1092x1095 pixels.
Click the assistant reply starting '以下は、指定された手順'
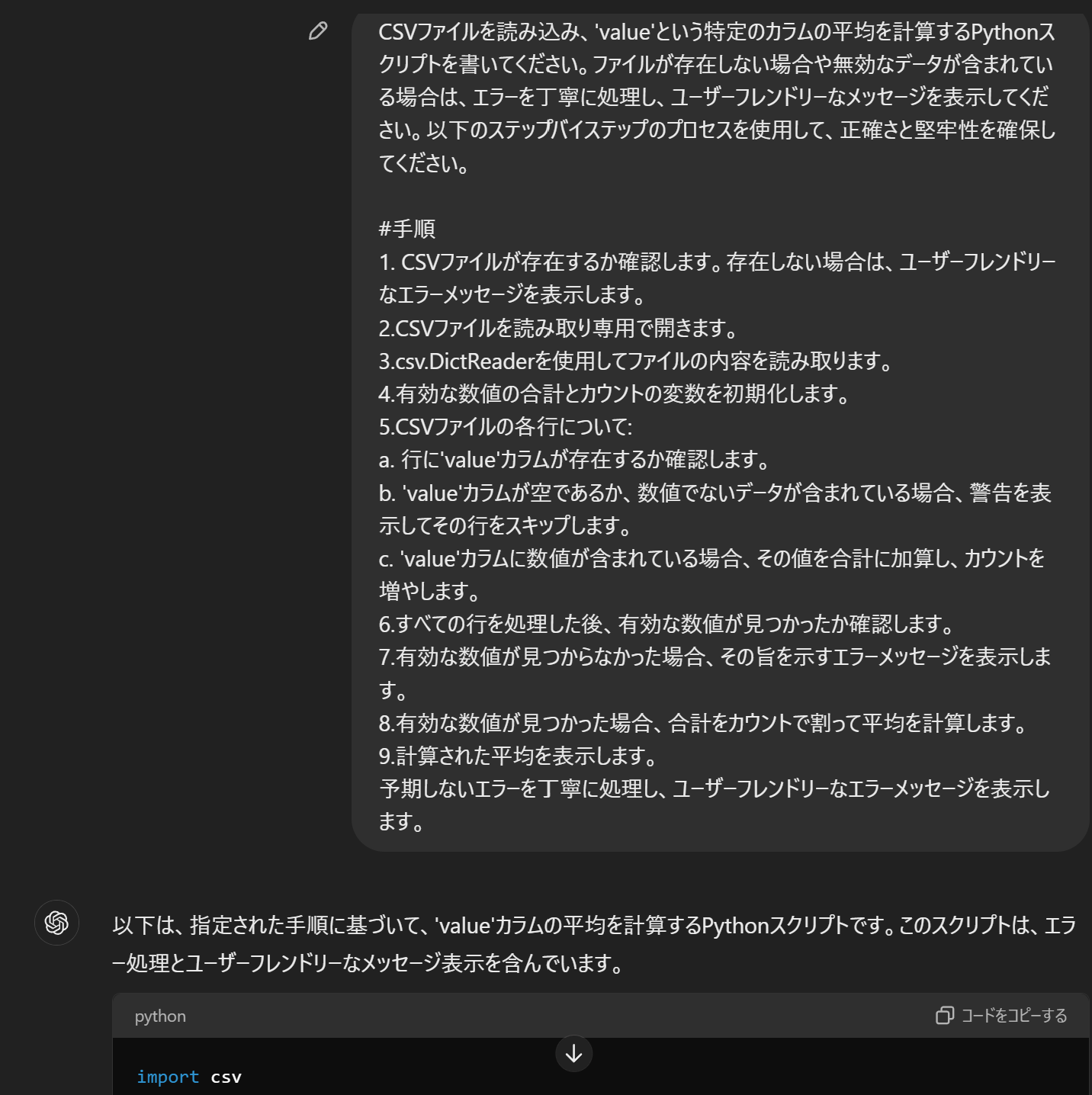click(594, 944)
